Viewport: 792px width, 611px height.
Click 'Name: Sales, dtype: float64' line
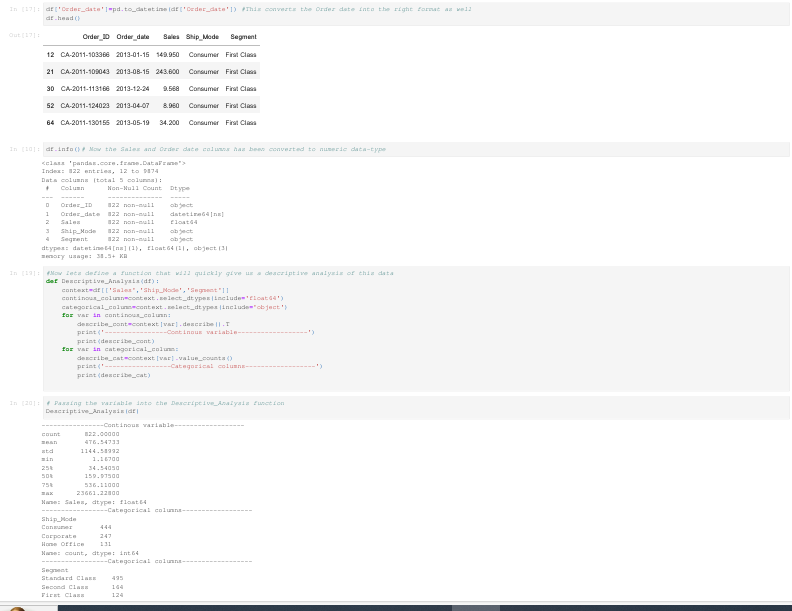[x=94, y=502]
